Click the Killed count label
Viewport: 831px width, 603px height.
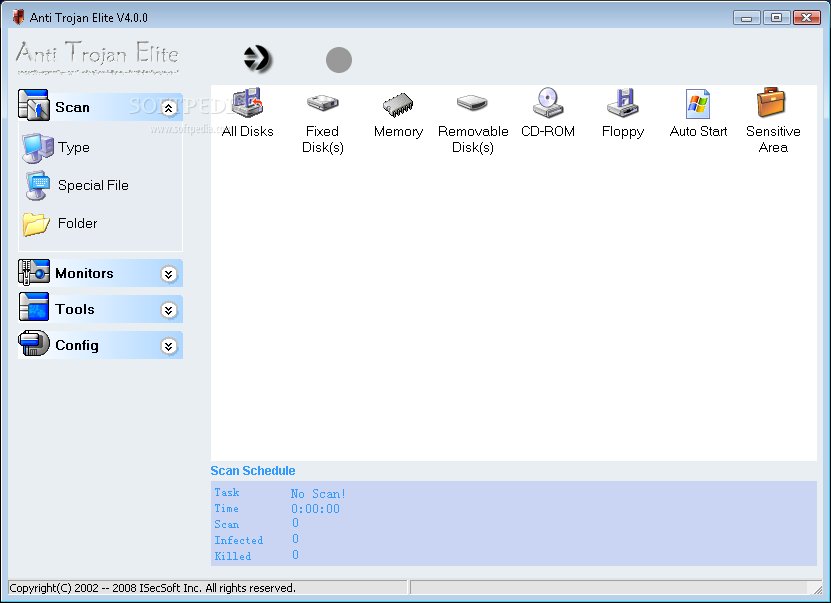pyautogui.click(x=233, y=556)
